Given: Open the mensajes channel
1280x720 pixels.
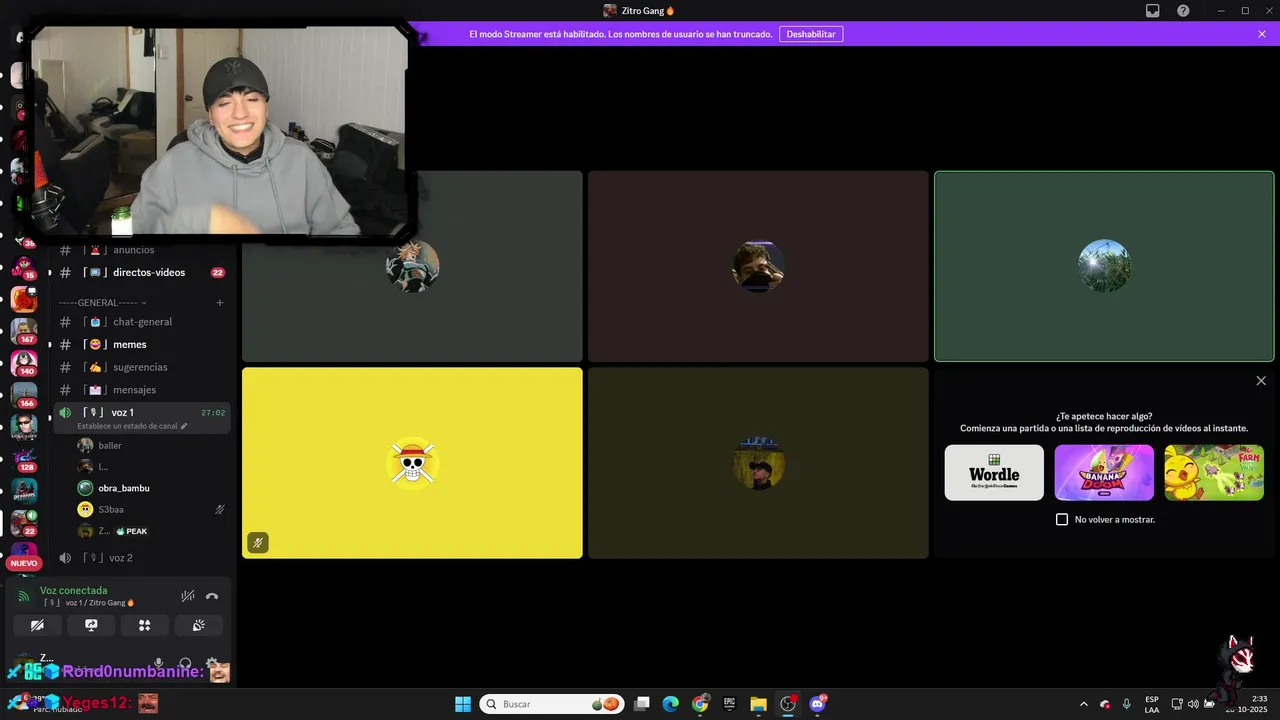Looking at the screenshot, I should 142,390.
